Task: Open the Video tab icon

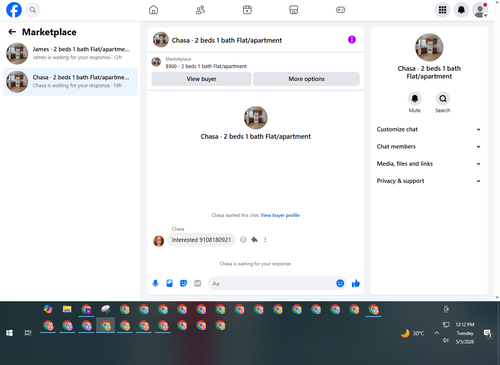Action: 247,10
